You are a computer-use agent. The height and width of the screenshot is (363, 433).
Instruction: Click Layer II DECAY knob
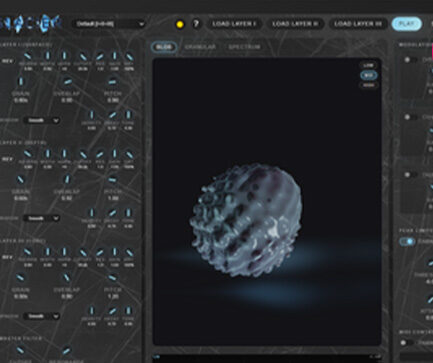112,213
